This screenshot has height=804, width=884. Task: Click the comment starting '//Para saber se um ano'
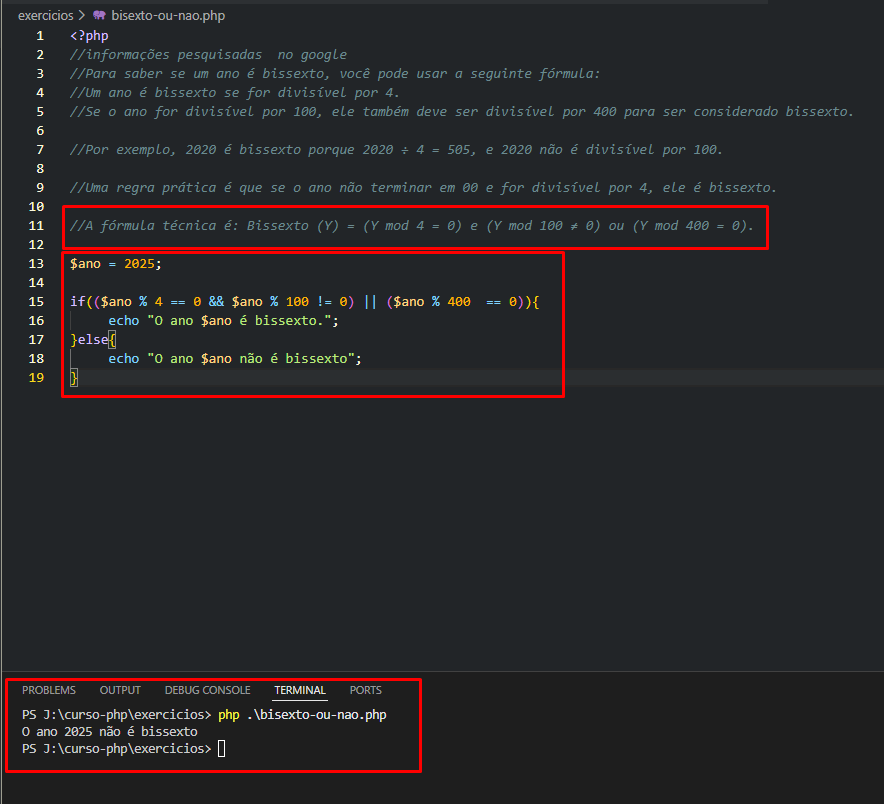pos(335,73)
